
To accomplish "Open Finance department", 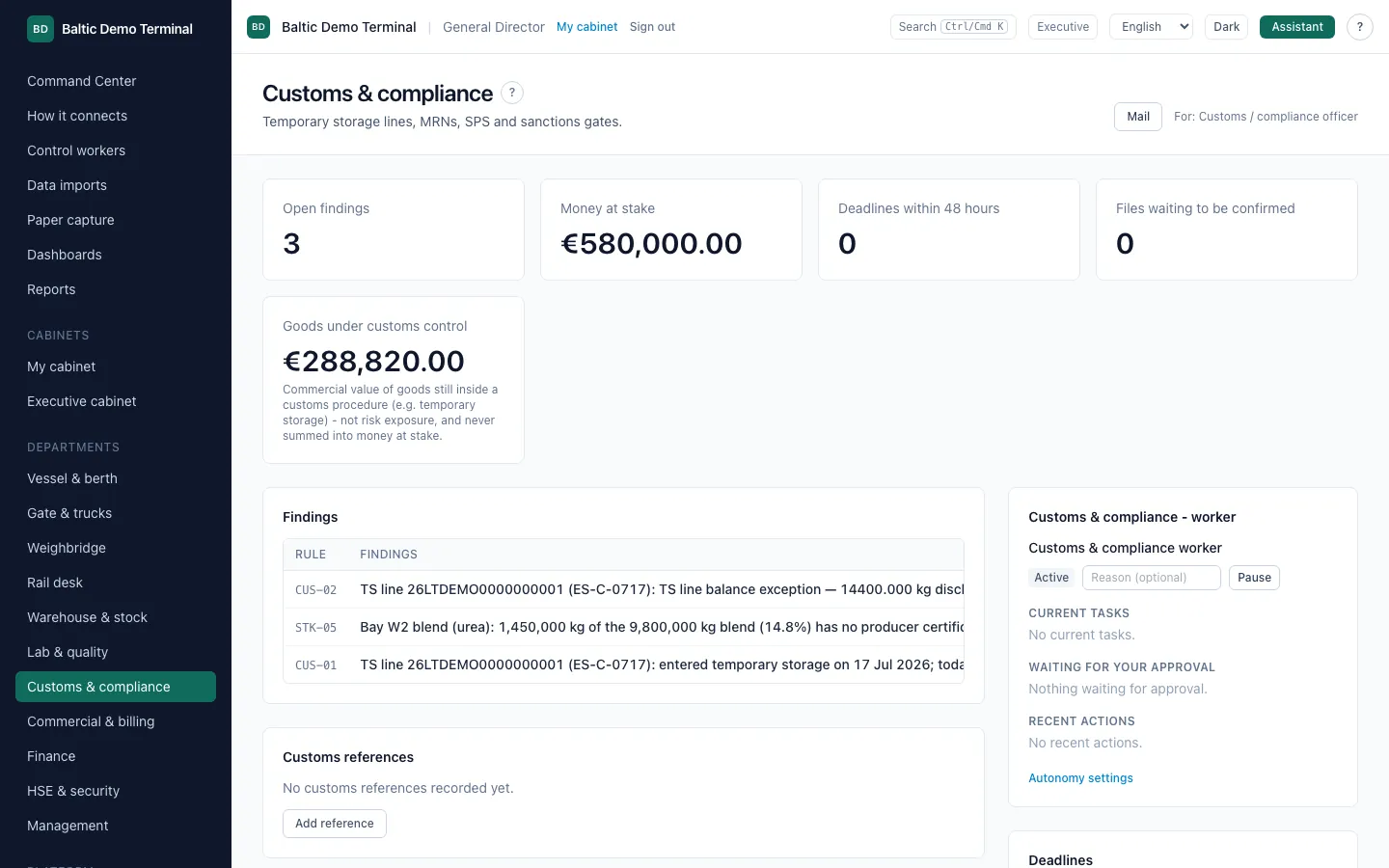I will [116, 756].
